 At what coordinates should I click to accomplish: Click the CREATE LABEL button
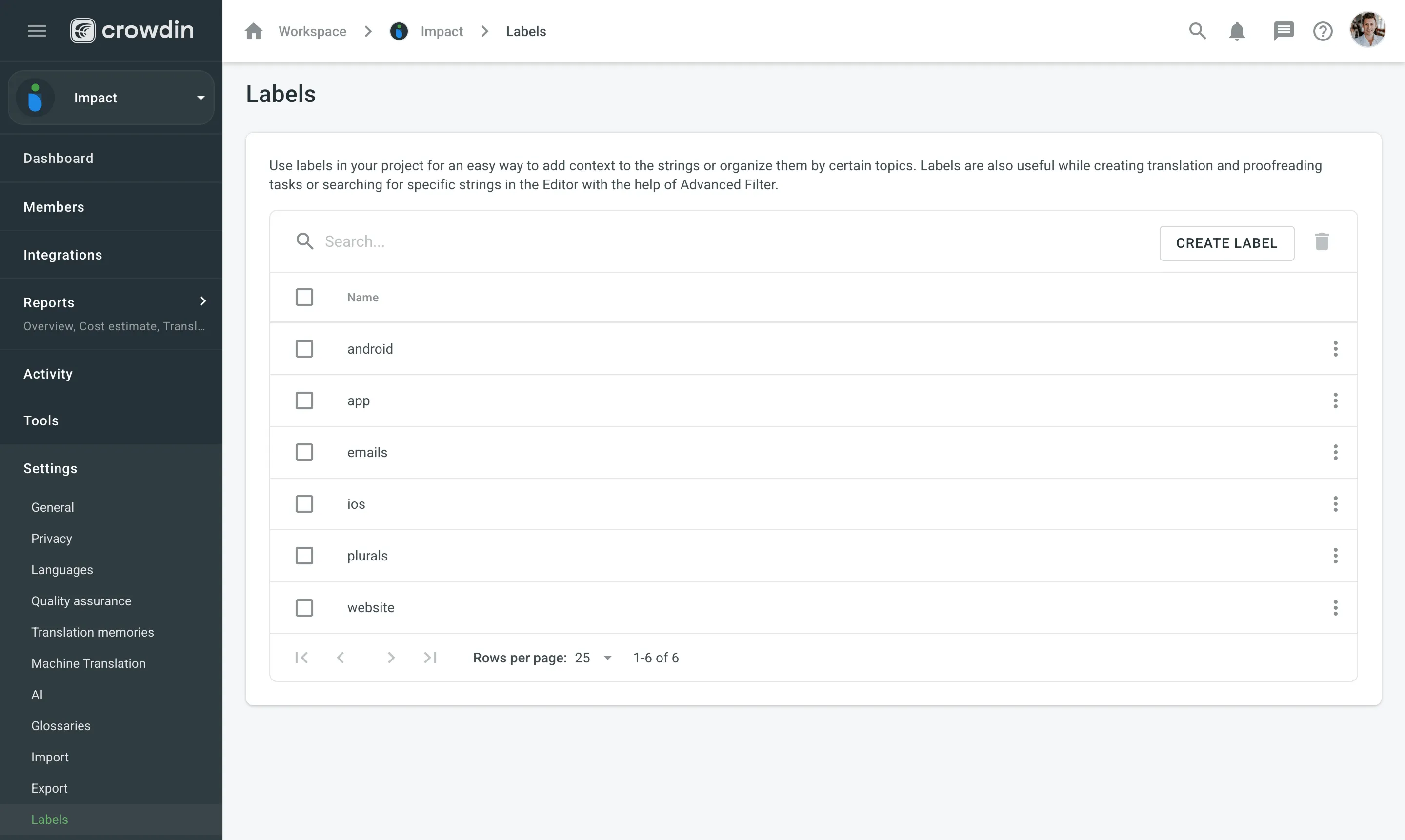[x=1226, y=243]
